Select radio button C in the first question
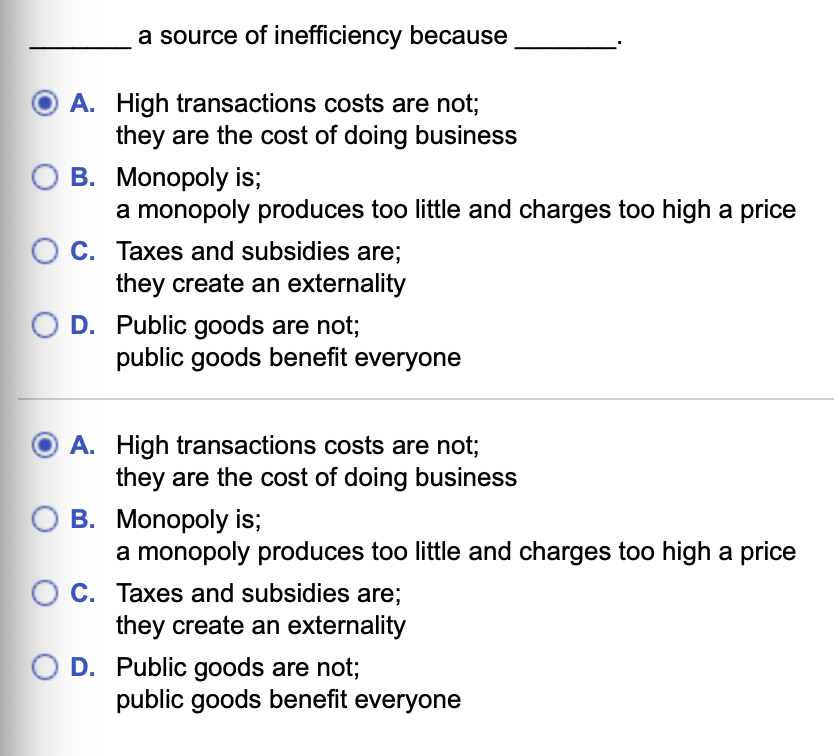Image resolution: width=834 pixels, height=756 pixels. pyautogui.click(x=44, y=251)
